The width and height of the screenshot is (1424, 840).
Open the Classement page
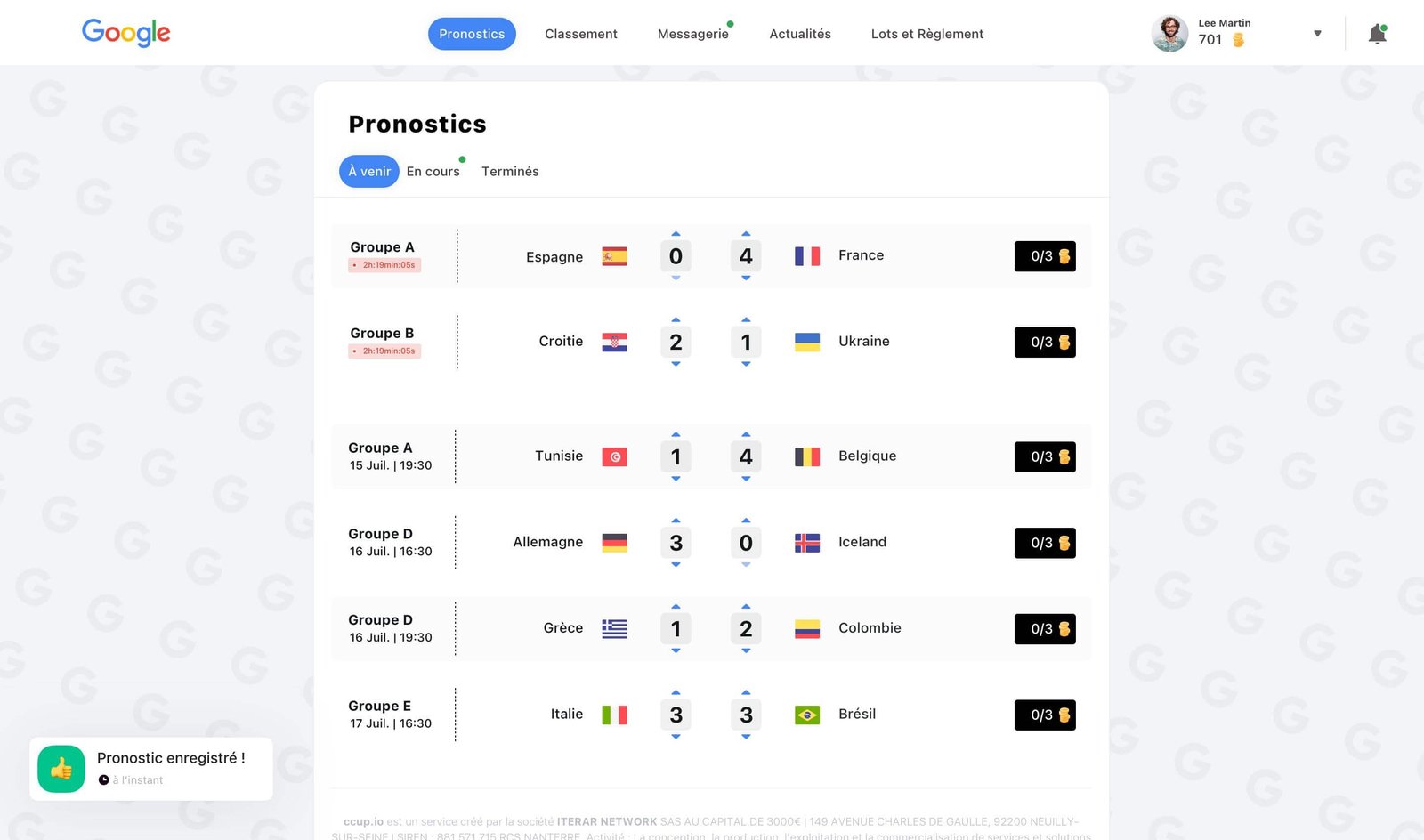tap(580, 34)
